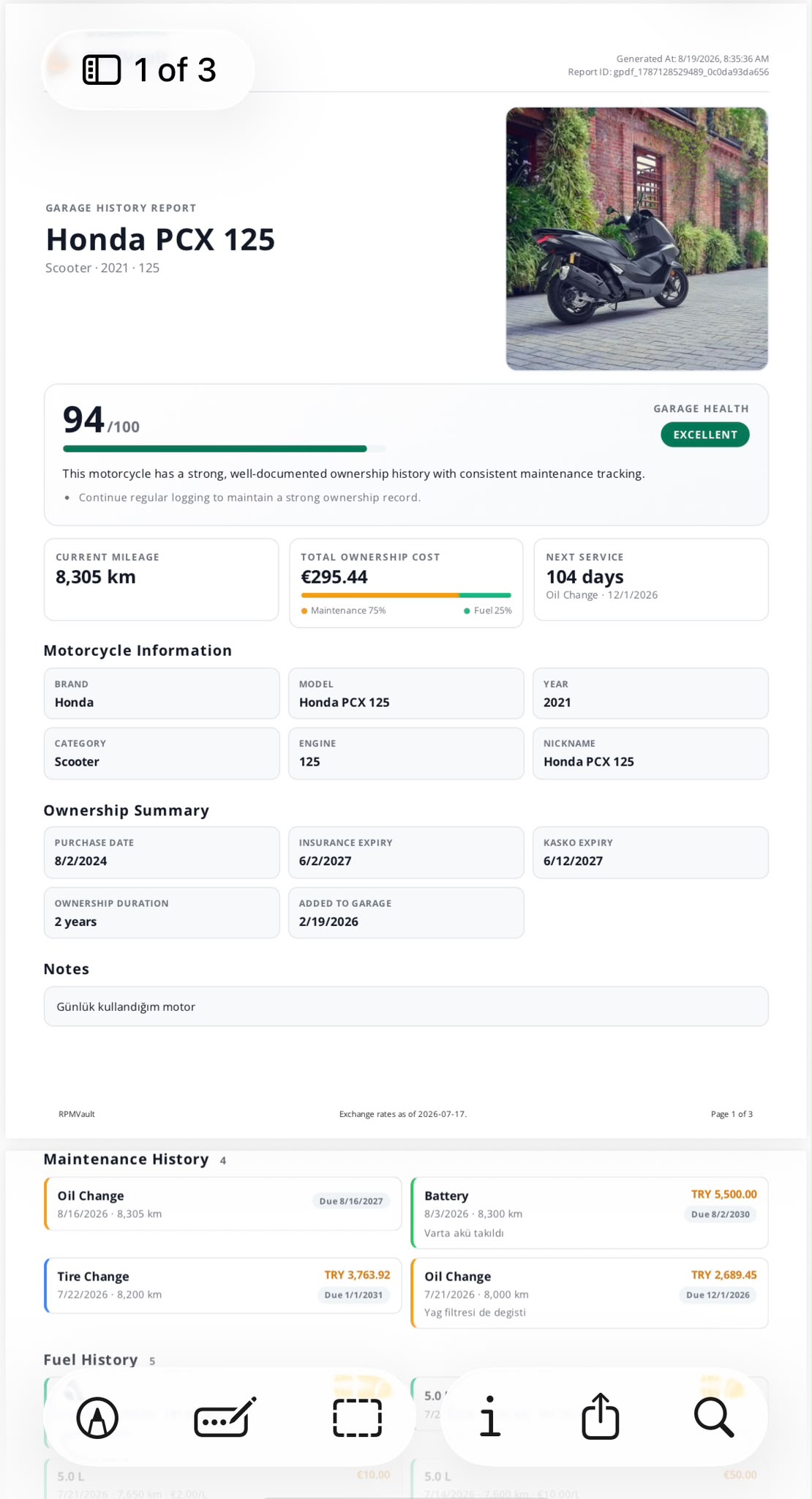812x1499 pixels.
Task: Select the dashed rectangle selection tool
Action: (x=357, y=1418)
